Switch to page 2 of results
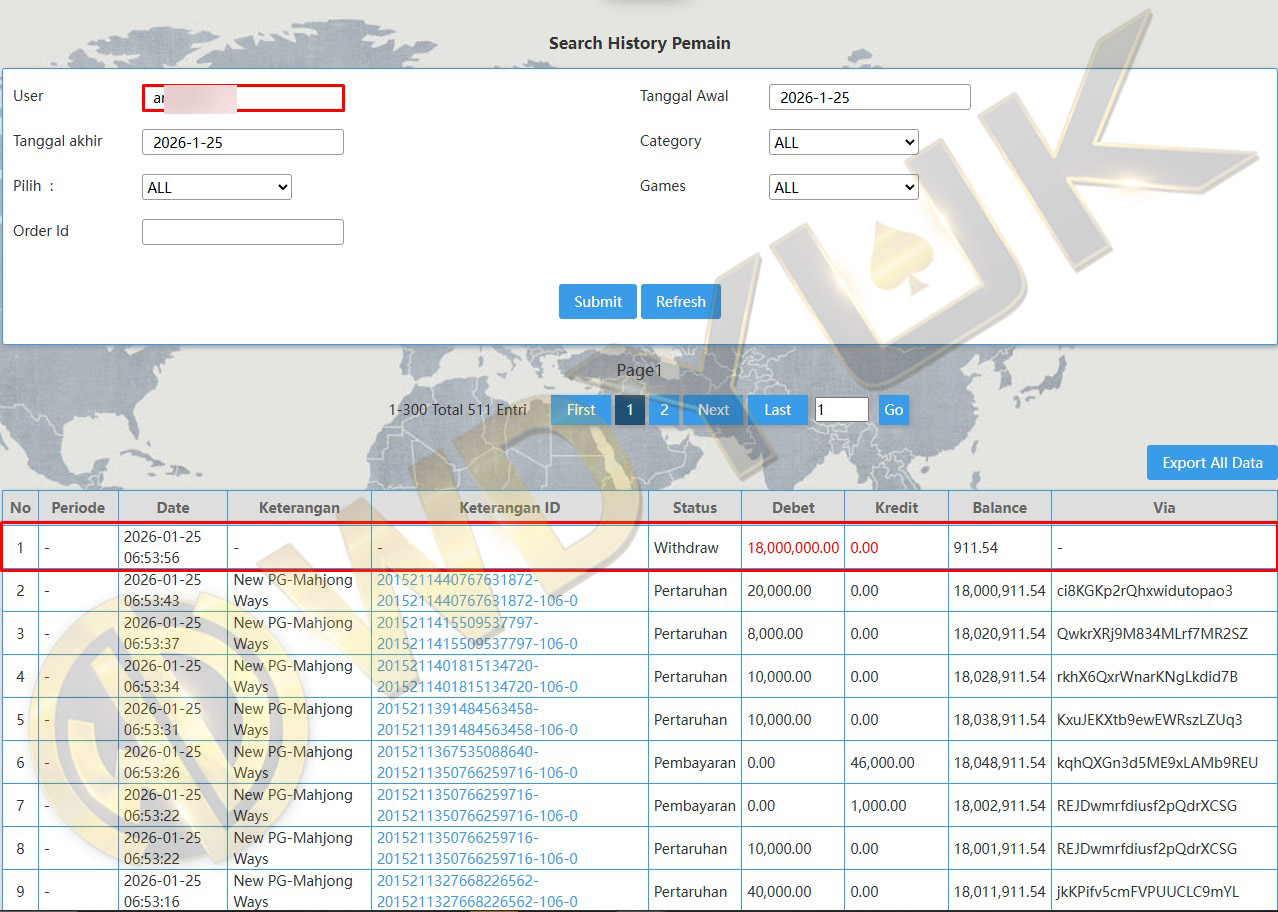The height and width of the screenshot is (912, 1278). 664,410
